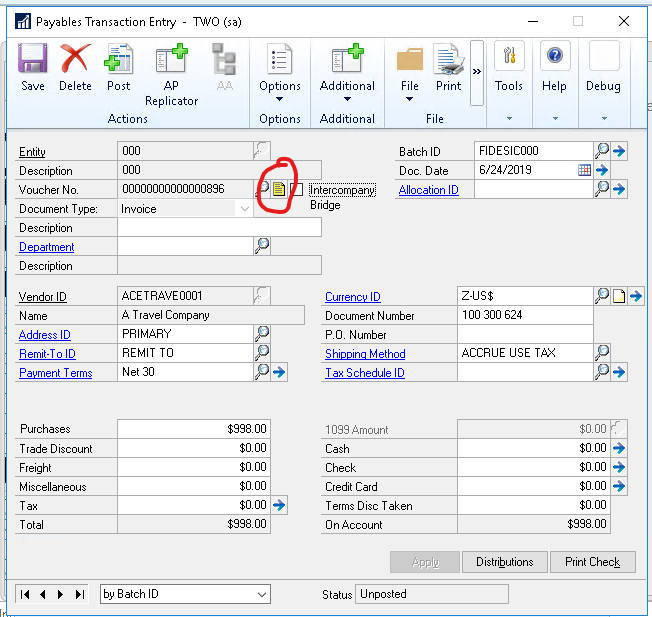Open Remit-To ID lookup magnifier

tap(262, 353)
